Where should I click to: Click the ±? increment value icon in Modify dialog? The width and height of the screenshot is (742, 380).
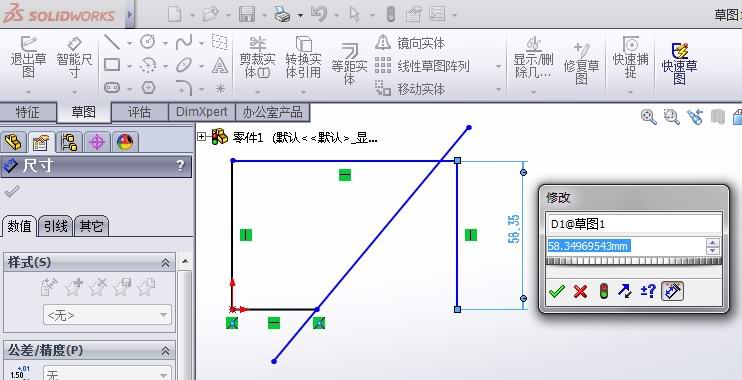(648, 291)
